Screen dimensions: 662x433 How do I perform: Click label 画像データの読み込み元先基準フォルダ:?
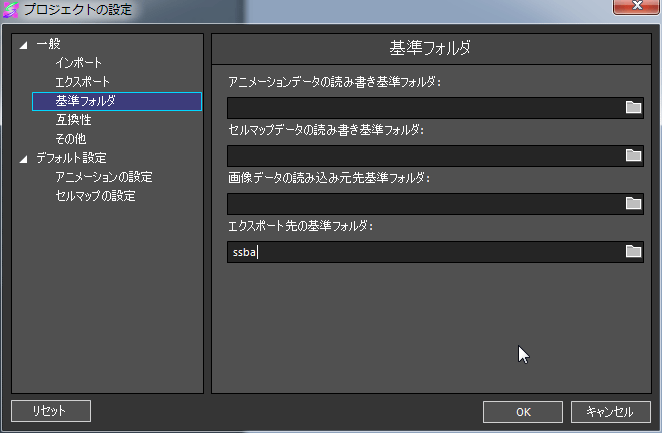click(329, 178)
